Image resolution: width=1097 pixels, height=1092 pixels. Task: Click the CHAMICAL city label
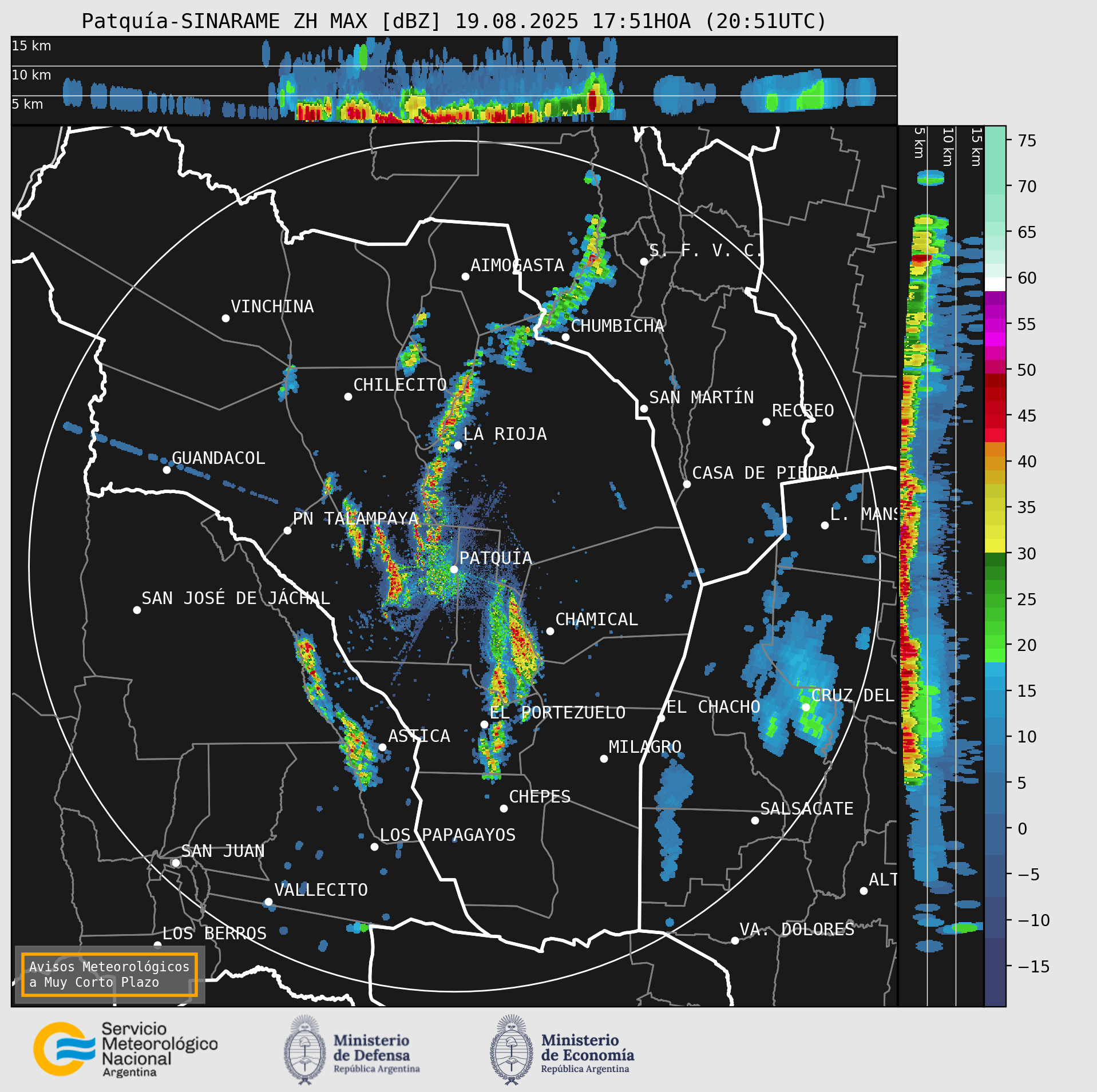click(596, 620)
